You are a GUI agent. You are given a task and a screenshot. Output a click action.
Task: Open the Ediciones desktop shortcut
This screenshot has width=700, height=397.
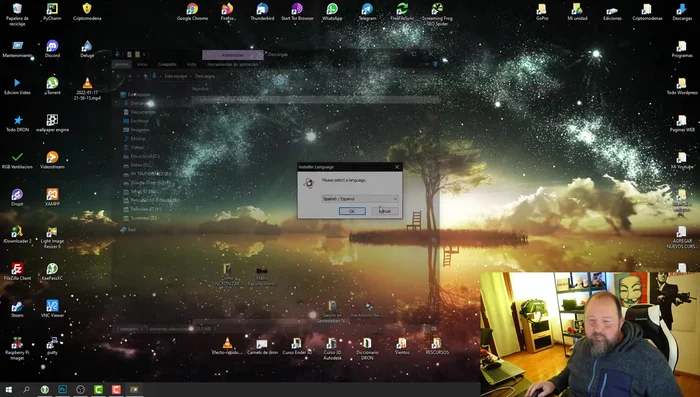(x=612, y=12)
